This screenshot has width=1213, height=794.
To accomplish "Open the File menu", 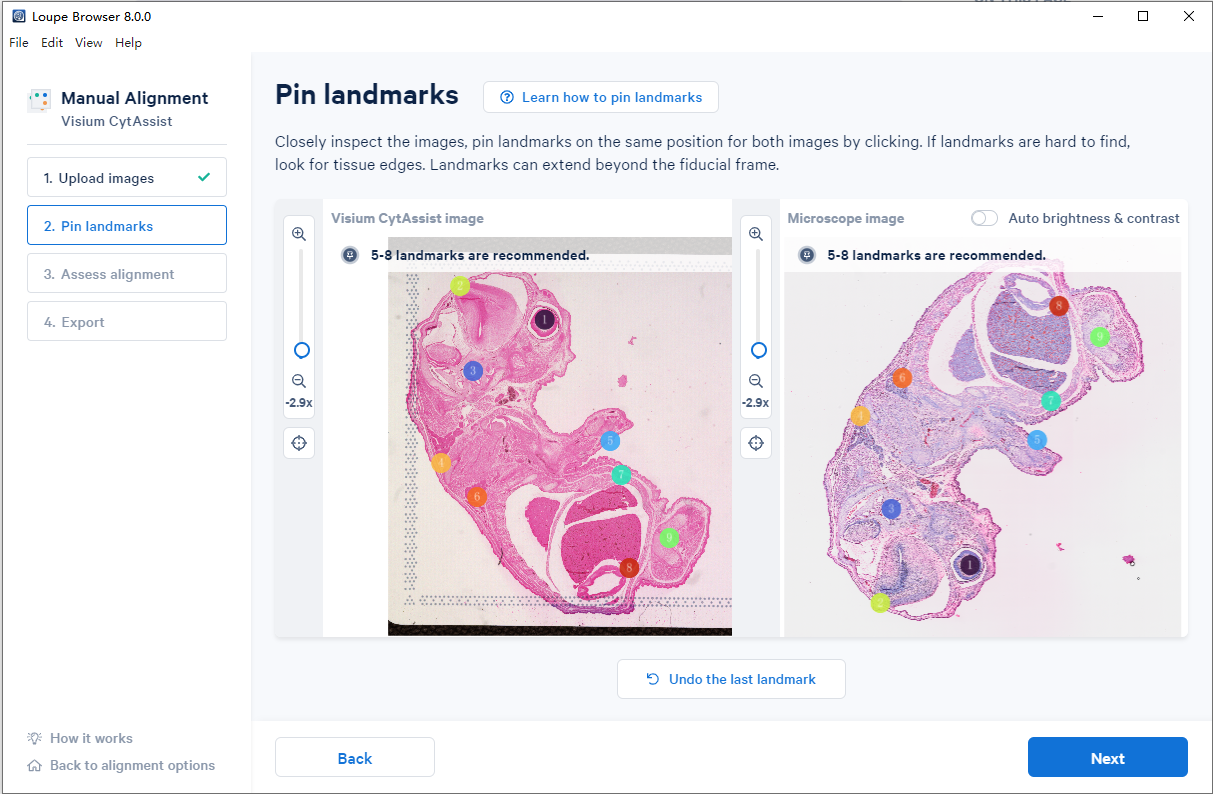I will pyautogui.click(x=19, y=43).
